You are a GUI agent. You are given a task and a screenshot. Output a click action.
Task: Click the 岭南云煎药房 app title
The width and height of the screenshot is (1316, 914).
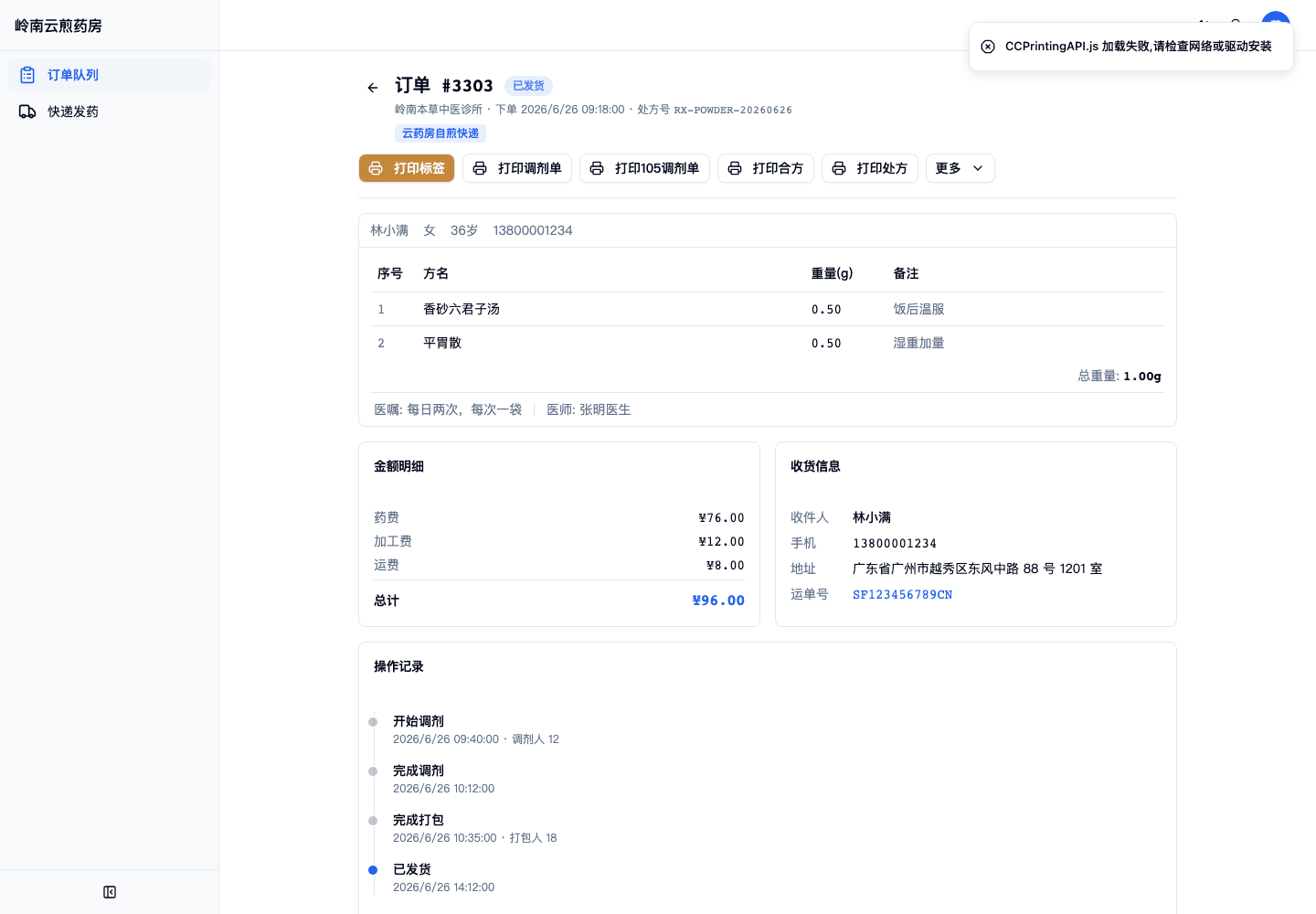click(x=58, y=26)
